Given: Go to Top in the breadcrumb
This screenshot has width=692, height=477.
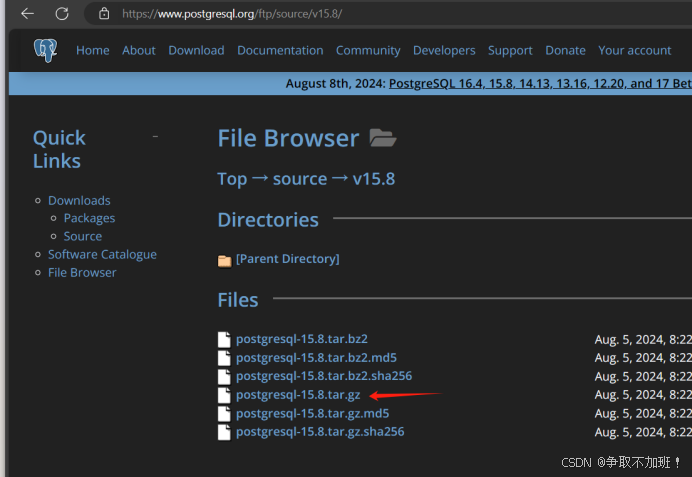Looking at the screenshot, I should point(232,179).
